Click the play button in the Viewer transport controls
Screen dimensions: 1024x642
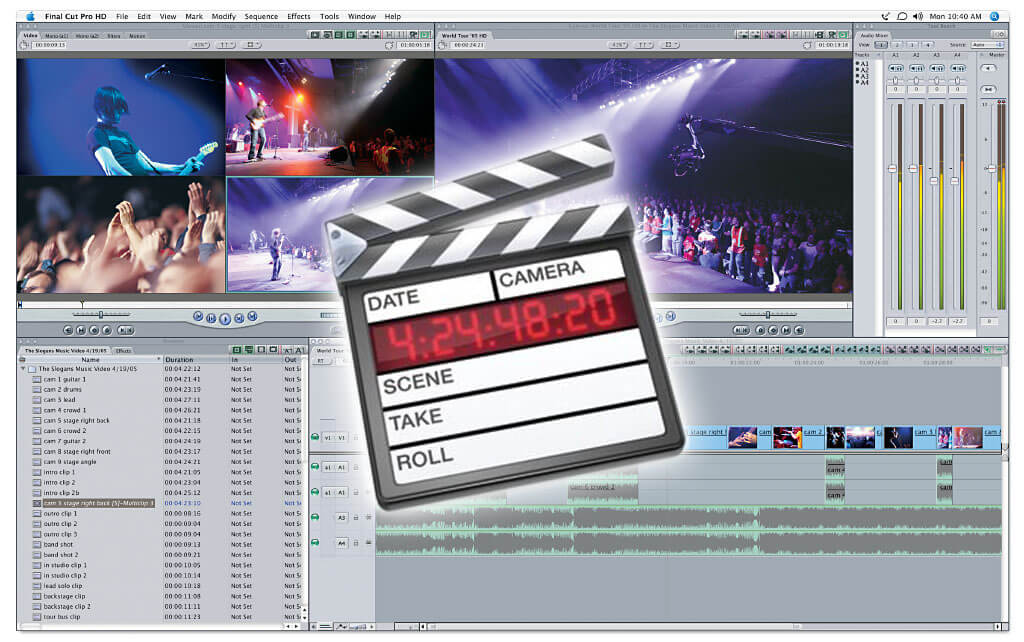click(x=225, y=319)
